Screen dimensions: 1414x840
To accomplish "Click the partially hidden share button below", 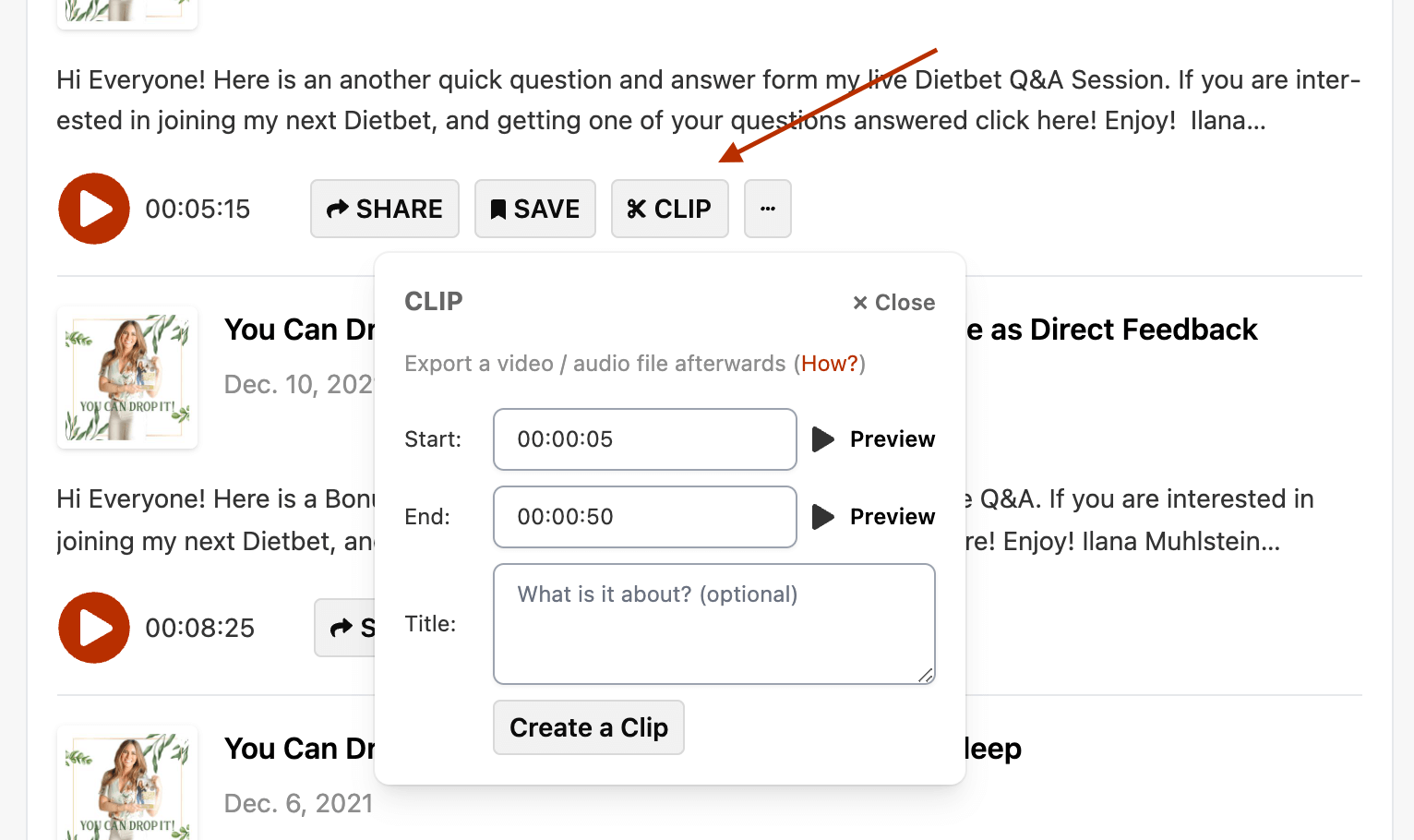I will (x=344, y=628).
